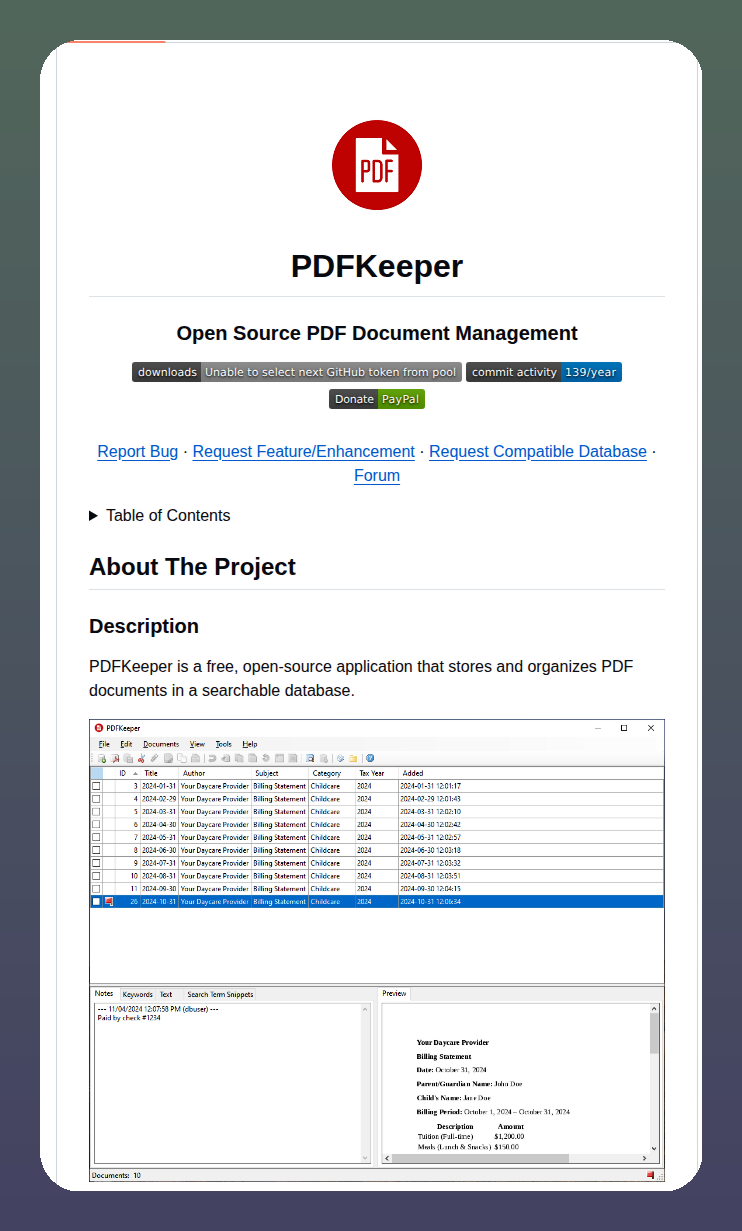This screenshot has height=1231, width=742.
Task: Open the Request Feature/Enhancement link
Action: [x=304, y=452]
